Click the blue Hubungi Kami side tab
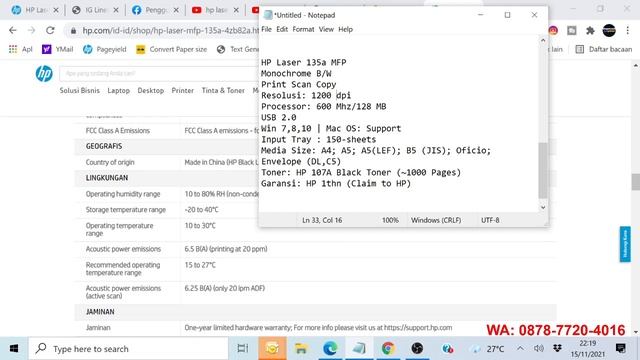 [625, 244]
